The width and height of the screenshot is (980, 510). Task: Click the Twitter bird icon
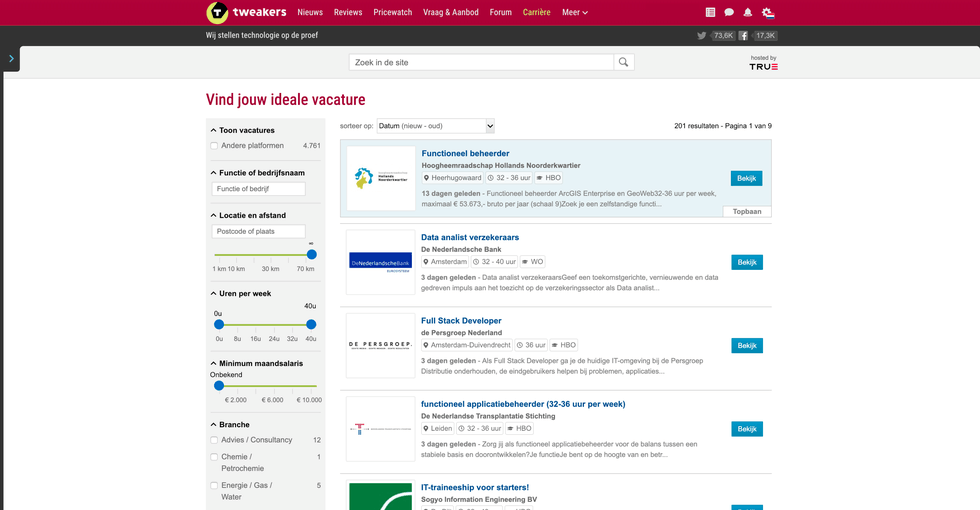(701, 36)
